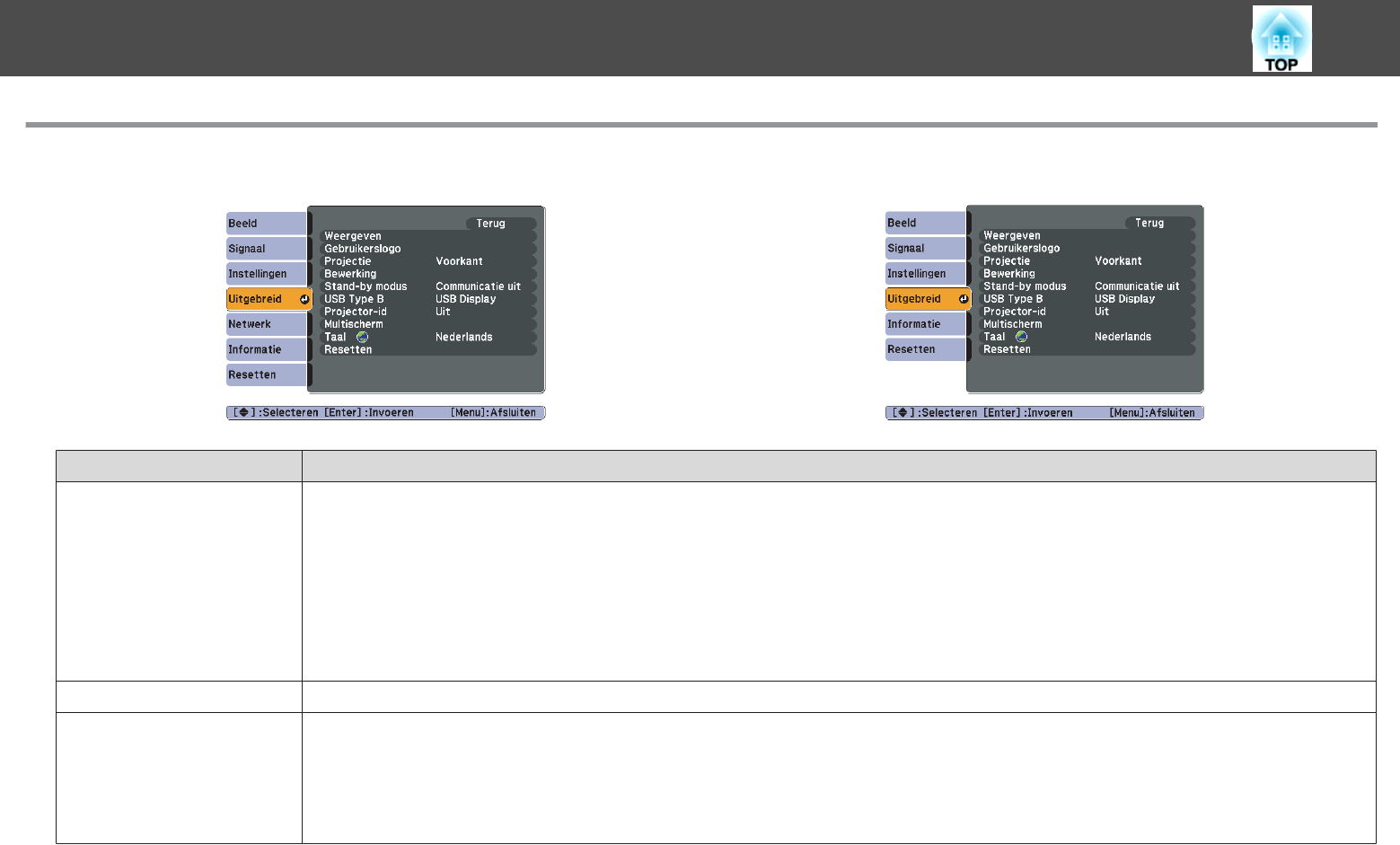Open Netwerk tab in left menu screenshot
This screenshot has height=845, width=1400.
(x=268, y=324)
